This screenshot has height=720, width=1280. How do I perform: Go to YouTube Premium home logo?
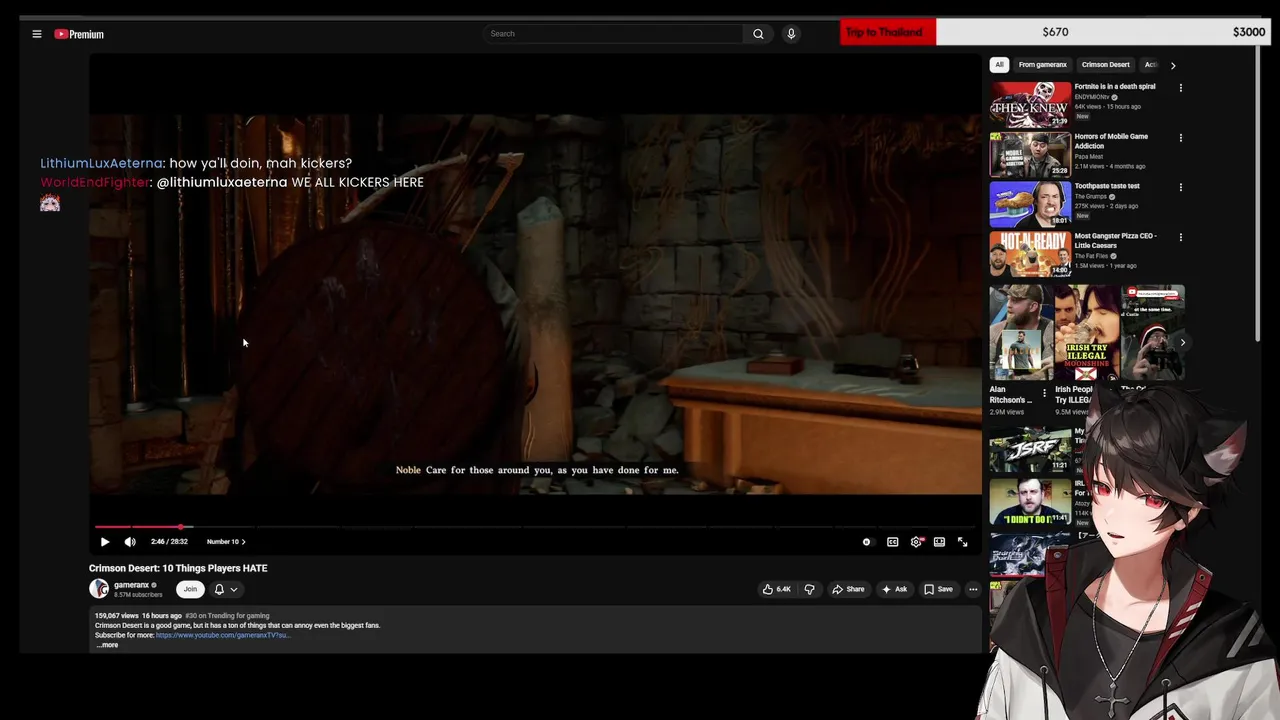coord(79,34)
